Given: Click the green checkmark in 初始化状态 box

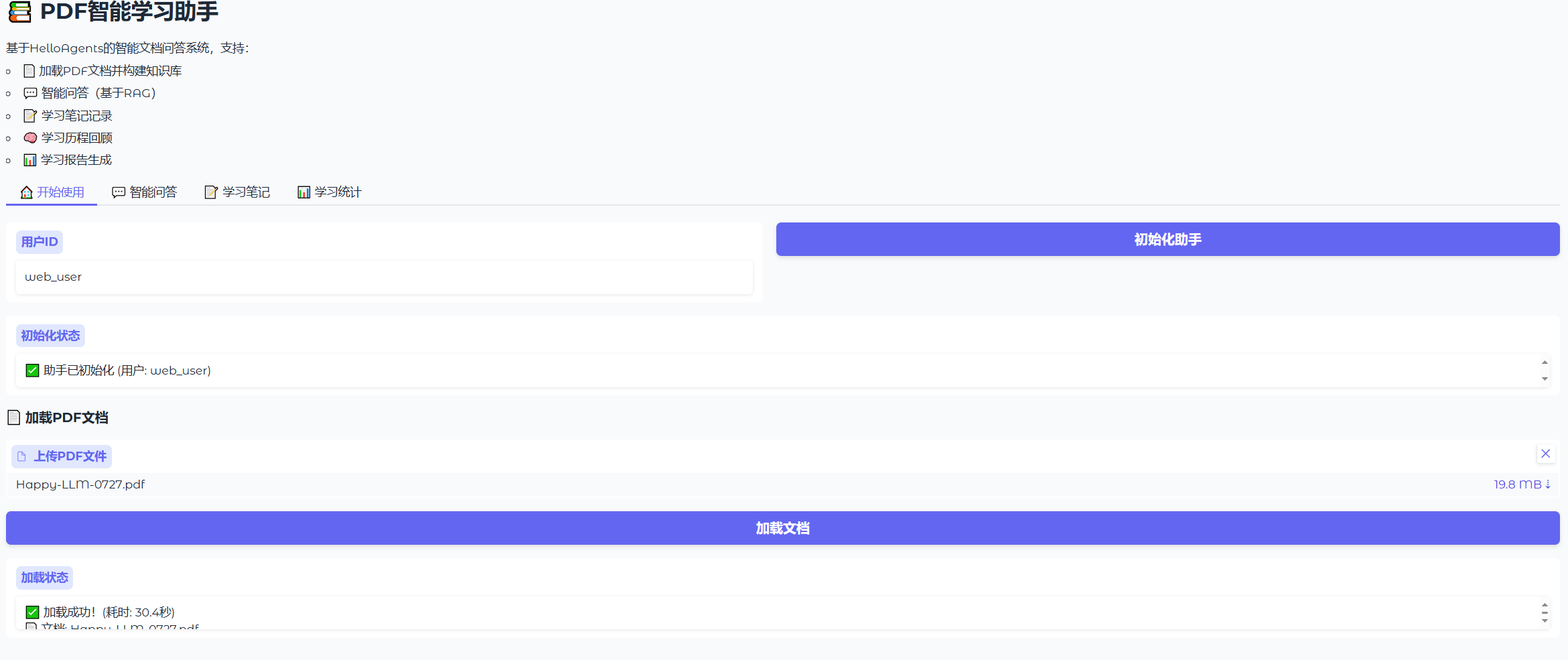Looking at the screenshot, I should 32,371.
